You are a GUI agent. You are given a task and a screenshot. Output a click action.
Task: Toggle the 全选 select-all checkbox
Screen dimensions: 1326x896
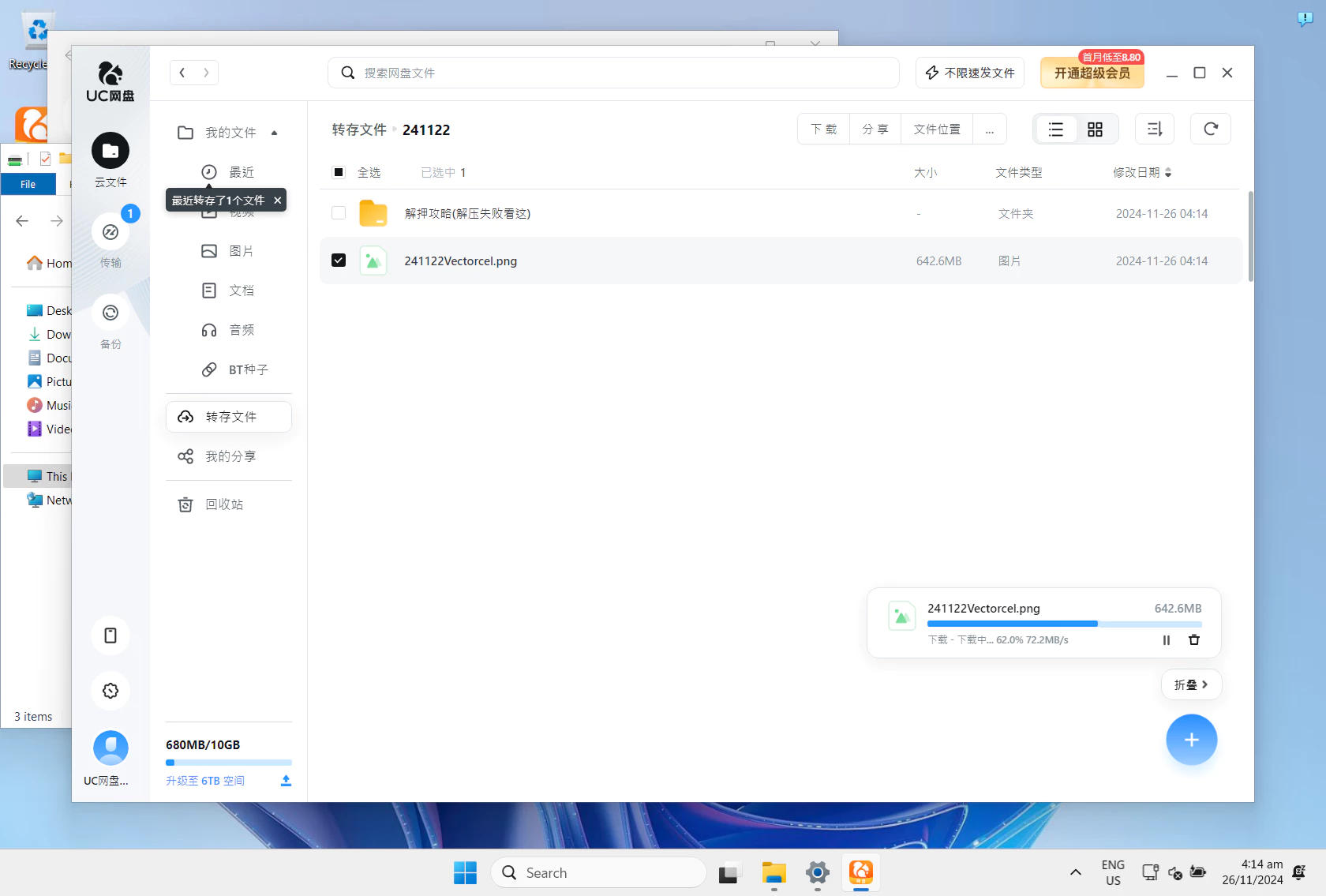coord(339,172)
